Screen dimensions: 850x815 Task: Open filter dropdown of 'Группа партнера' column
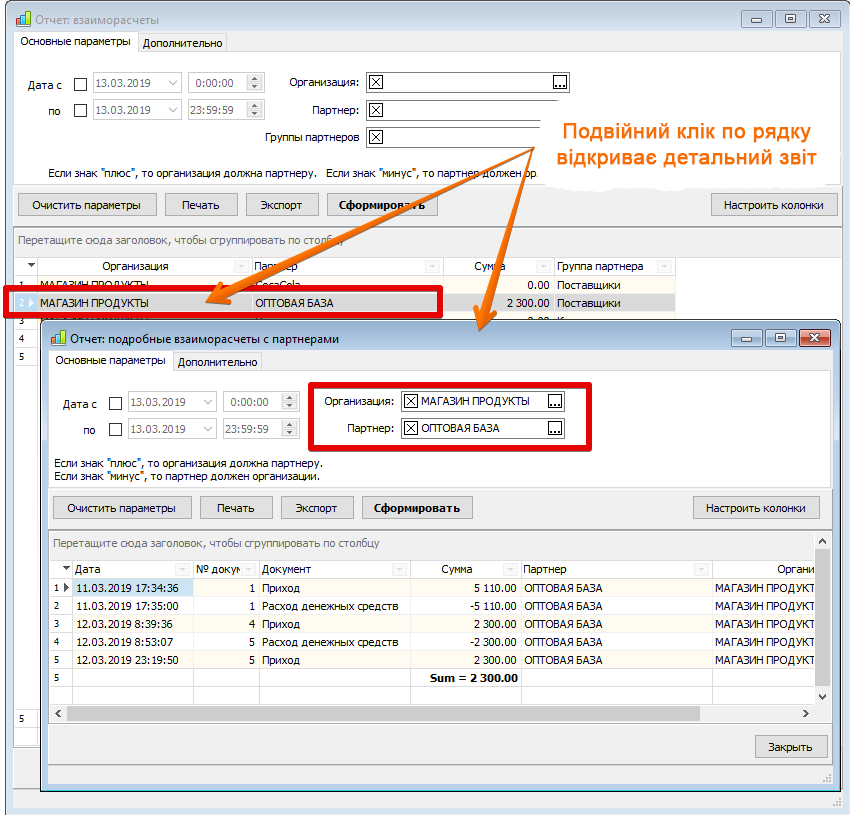pos(664,266)
